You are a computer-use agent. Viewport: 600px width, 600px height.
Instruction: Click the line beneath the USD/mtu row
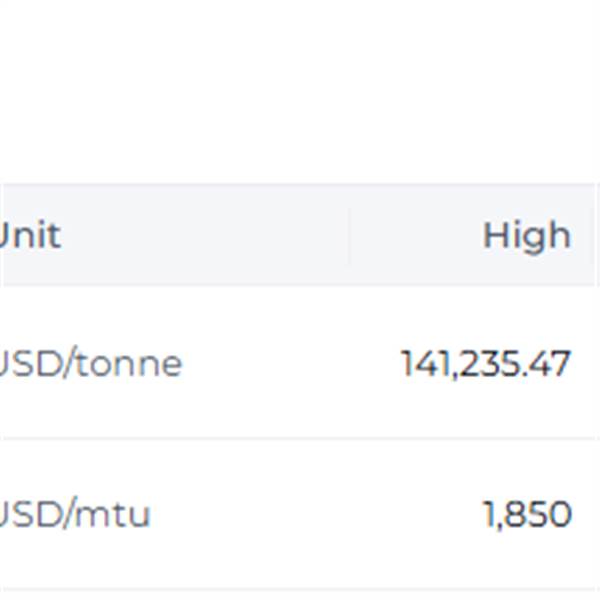click(300, 589)
